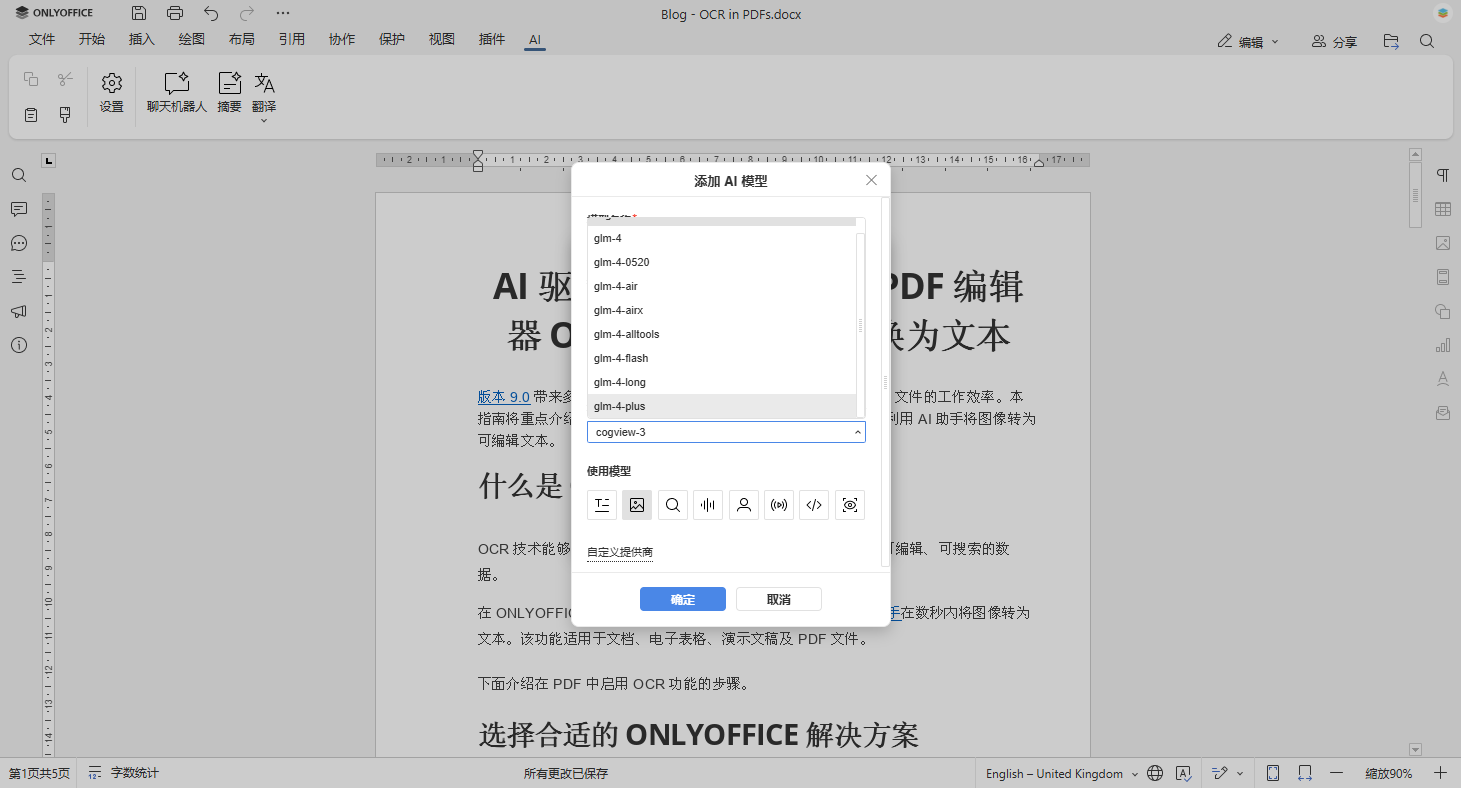Switch to the Insert (插入) tab
This screenshot has height=788, width=1461.
[142, 39]
